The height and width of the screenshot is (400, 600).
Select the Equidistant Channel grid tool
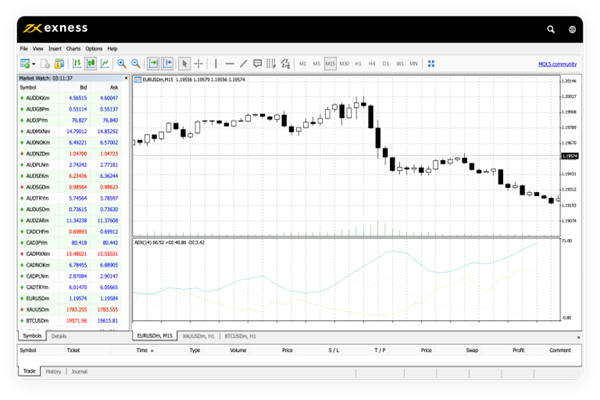[x=271, y=64]
